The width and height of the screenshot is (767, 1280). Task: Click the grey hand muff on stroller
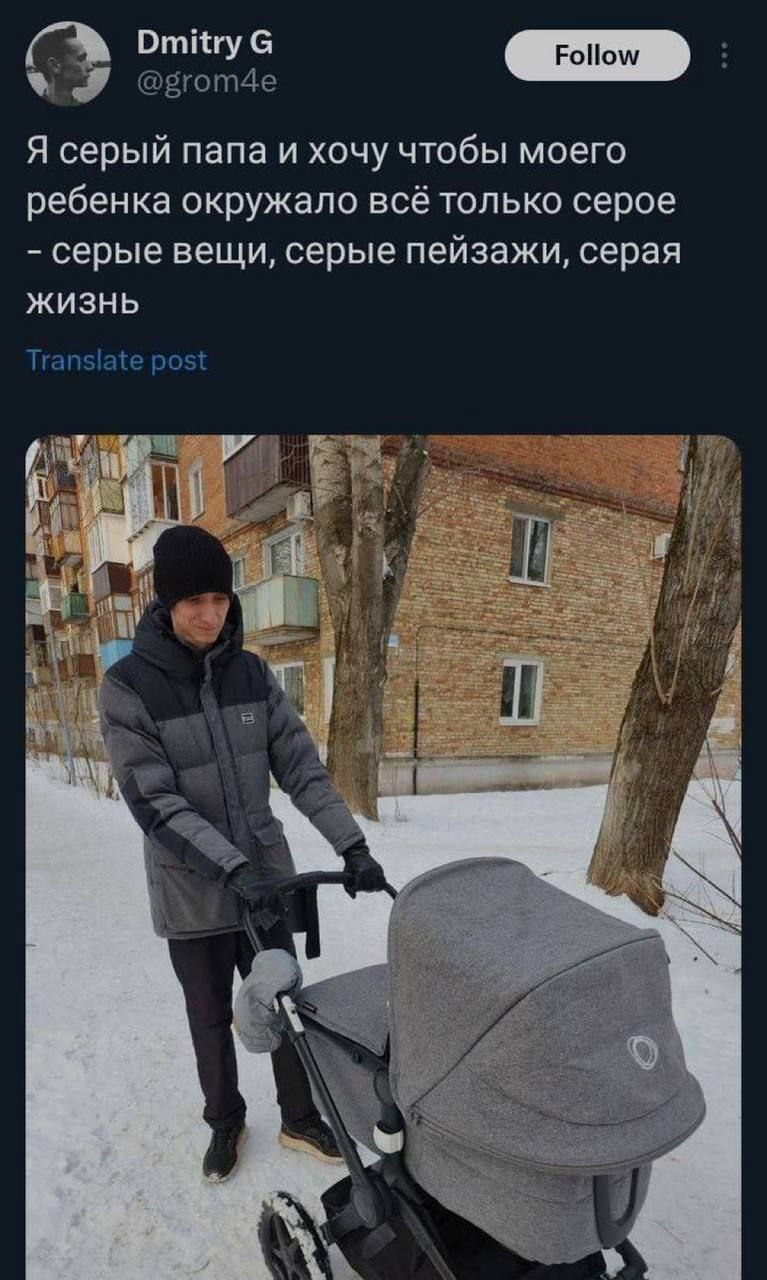tap(265, 1000)
